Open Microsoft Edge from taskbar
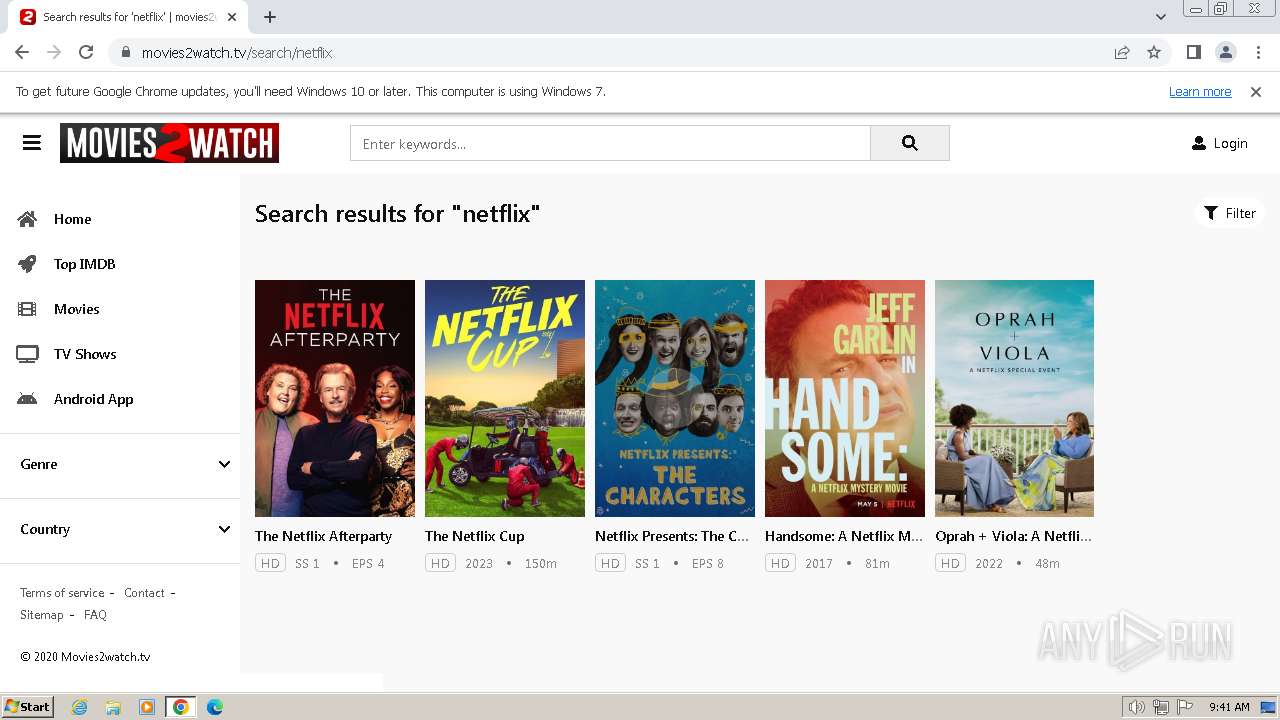The image size is (1280, 720). coord(214,707)
